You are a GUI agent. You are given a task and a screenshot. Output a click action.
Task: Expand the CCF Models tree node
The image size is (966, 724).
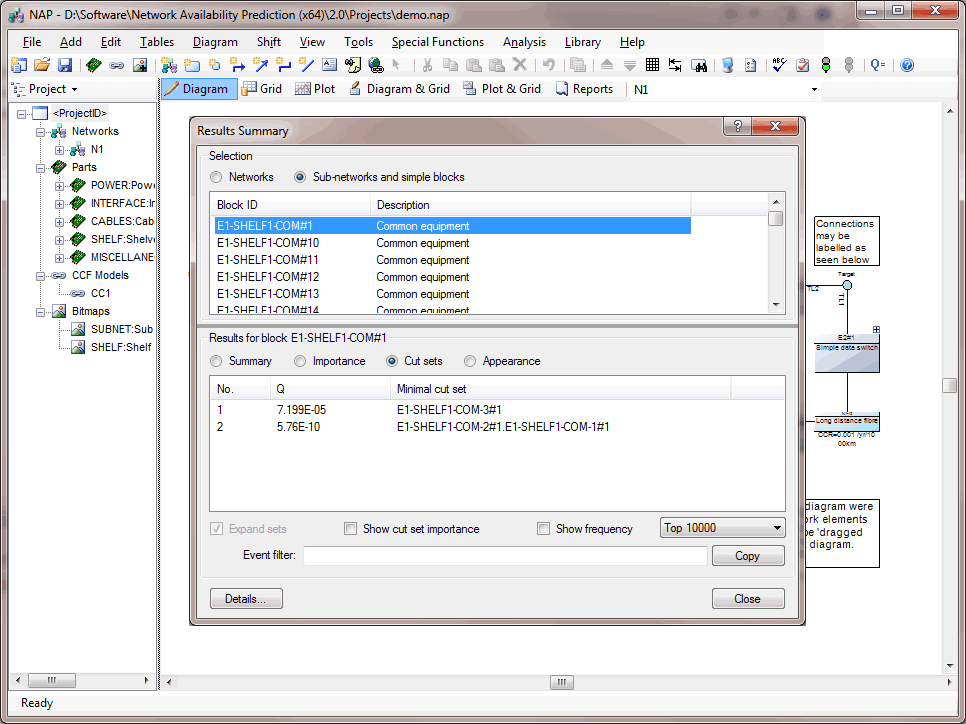[41, 276]
